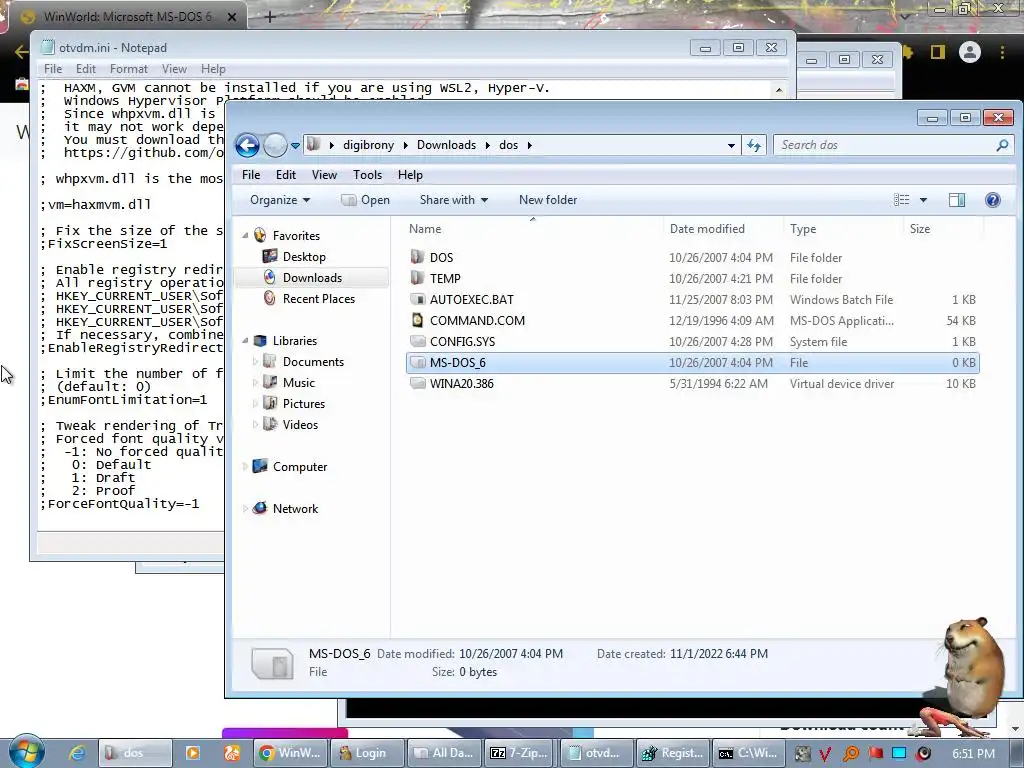The height and width of the screenshot is (768, 1024).
Task: Click the Notepad scrollbar up arrow
Action: (x=778, y=90)
